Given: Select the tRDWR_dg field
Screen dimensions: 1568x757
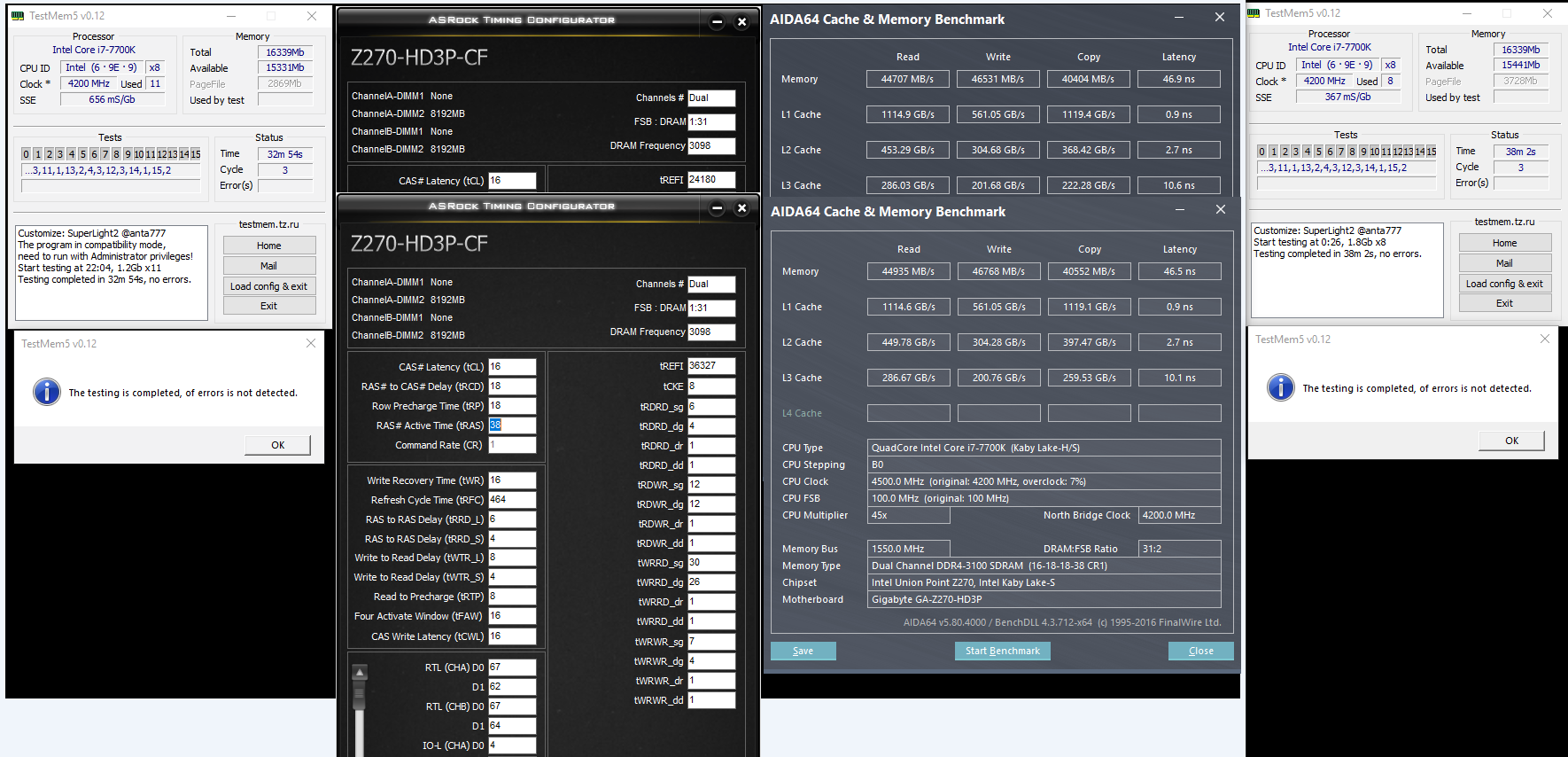Looking at the screenshot, I should tap(711, 504).
